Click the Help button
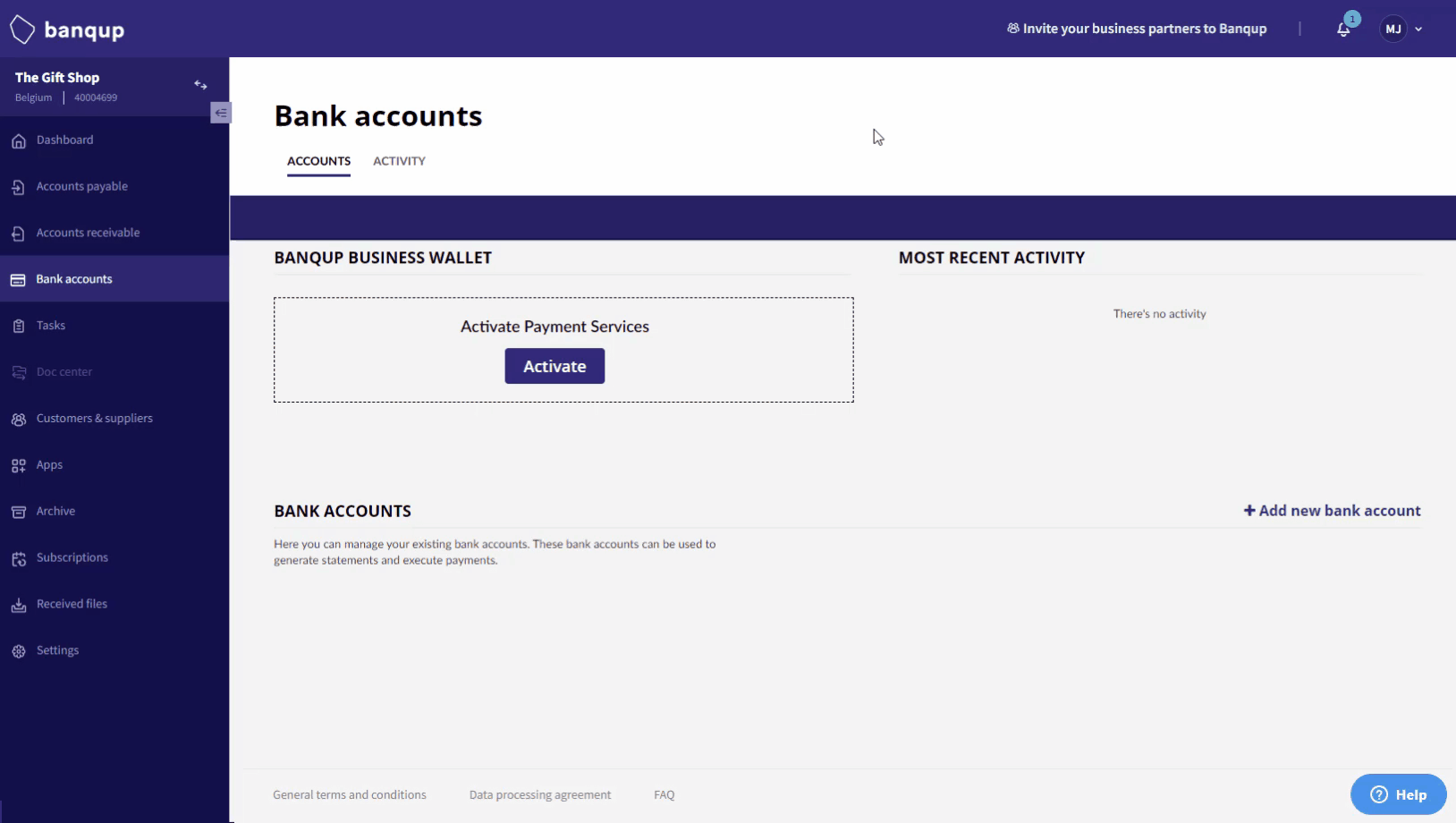1456x823 pixels. [x=1398, y=794]
